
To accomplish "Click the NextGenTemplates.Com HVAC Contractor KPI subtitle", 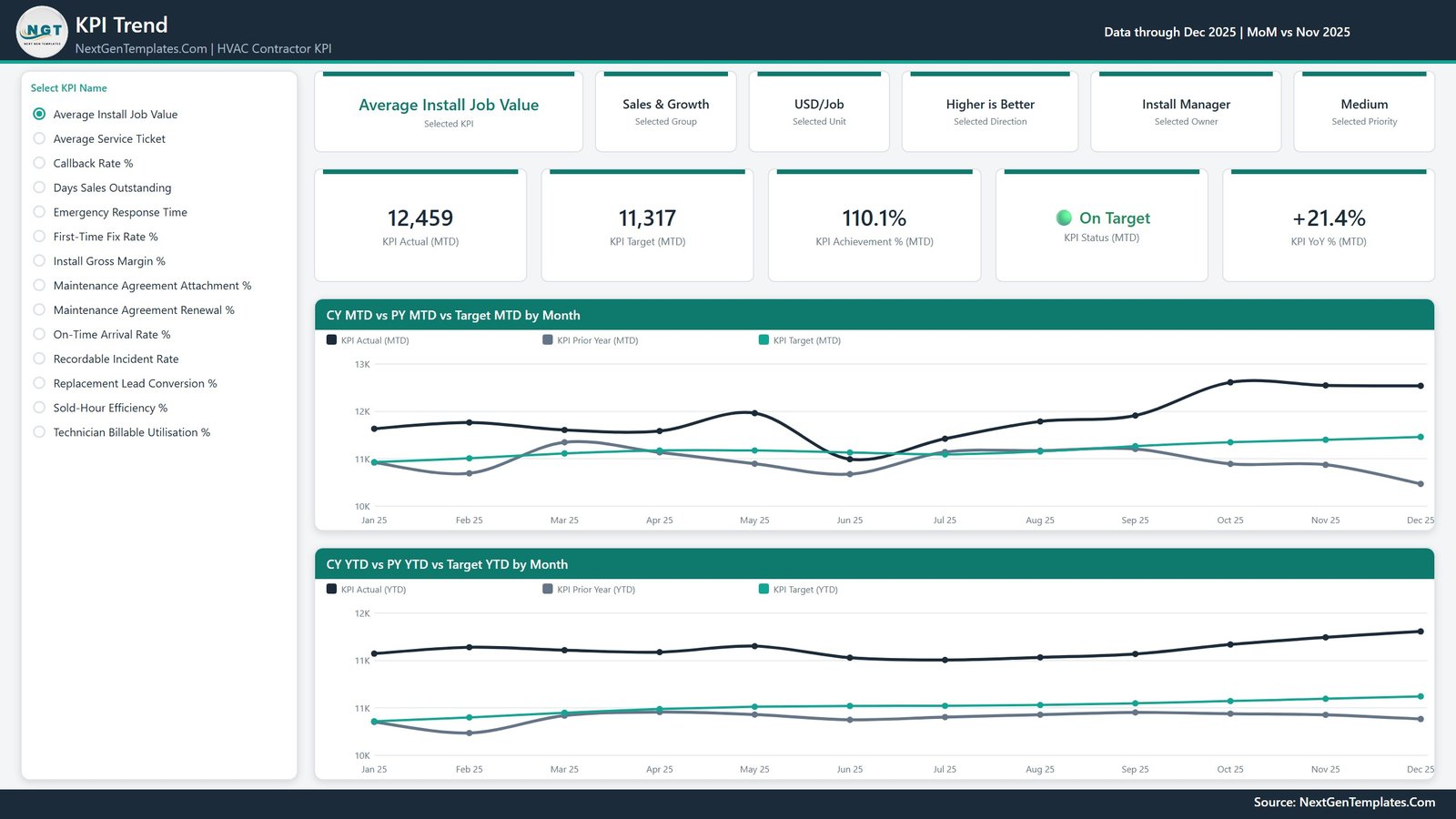I will [203, 48].
